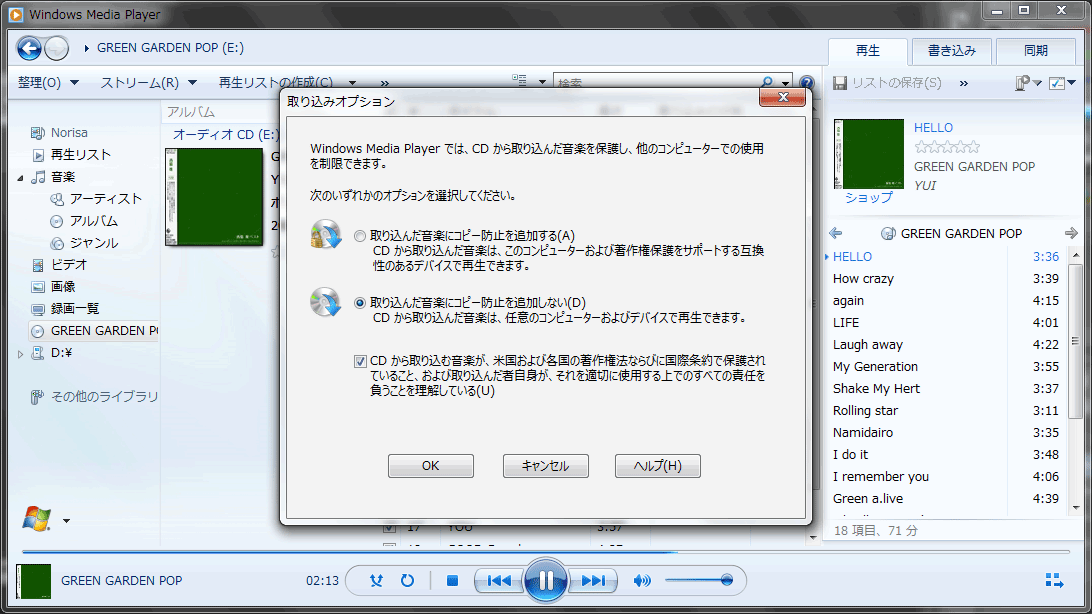Screen dimensions: 1092x614
Task: Confirm rip options with OK
Action: (x=430, y=466)
